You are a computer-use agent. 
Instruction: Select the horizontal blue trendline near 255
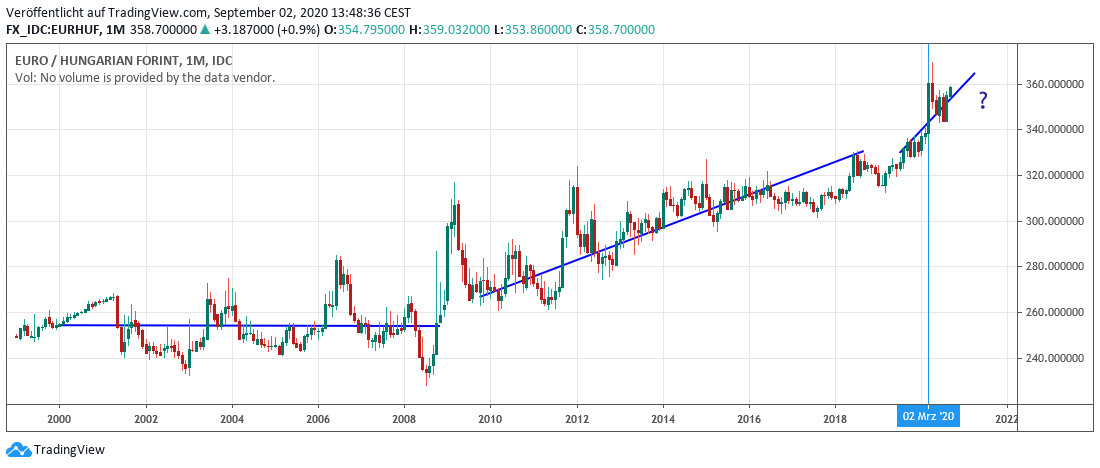pos(249,326)
